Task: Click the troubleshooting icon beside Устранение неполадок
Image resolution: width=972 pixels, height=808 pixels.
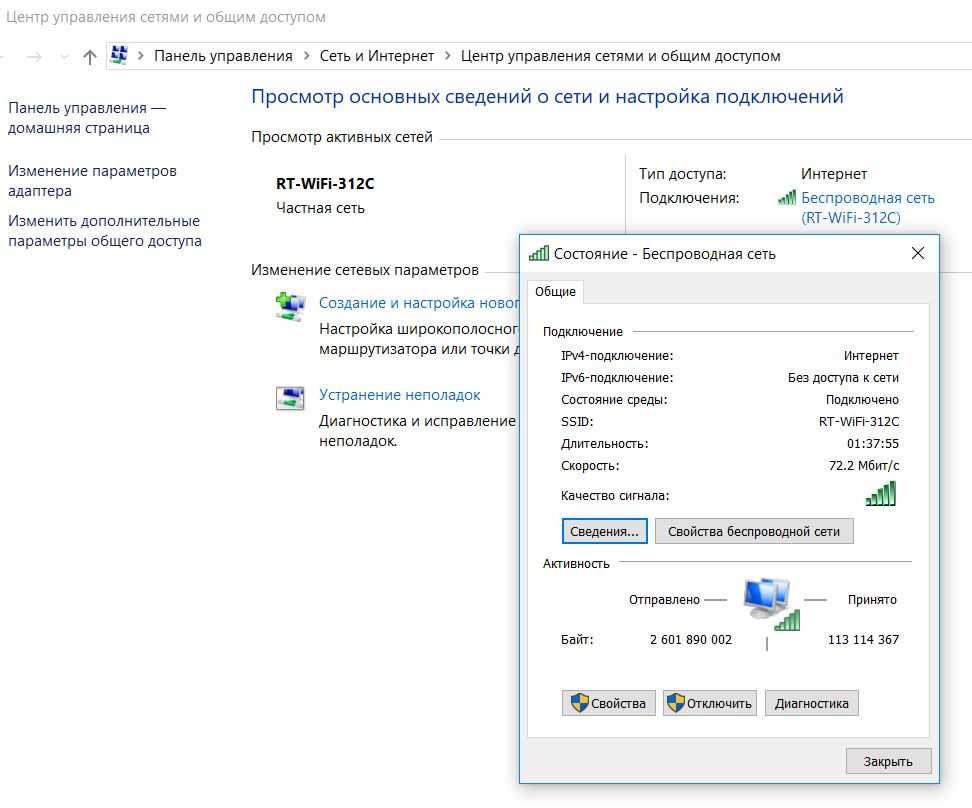Action: click(290, 398)
